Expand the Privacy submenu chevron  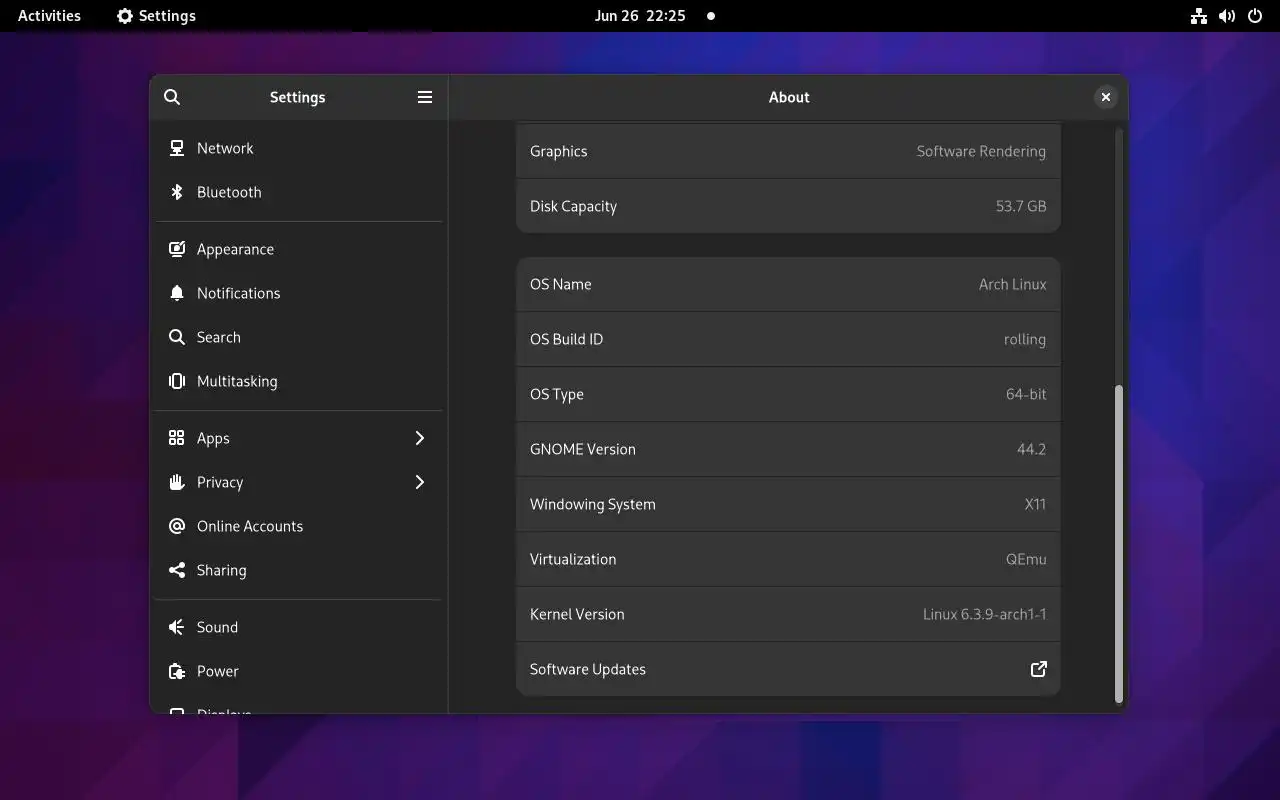(x=420, y=482)
